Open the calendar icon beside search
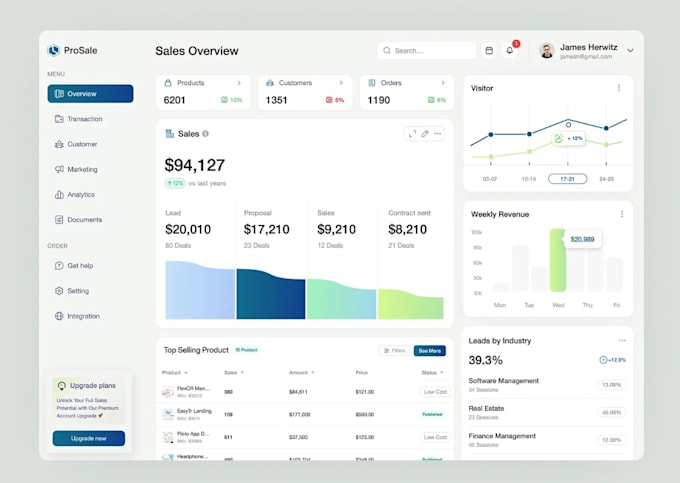This screenshot has width=680, height=483. point(489,51)
